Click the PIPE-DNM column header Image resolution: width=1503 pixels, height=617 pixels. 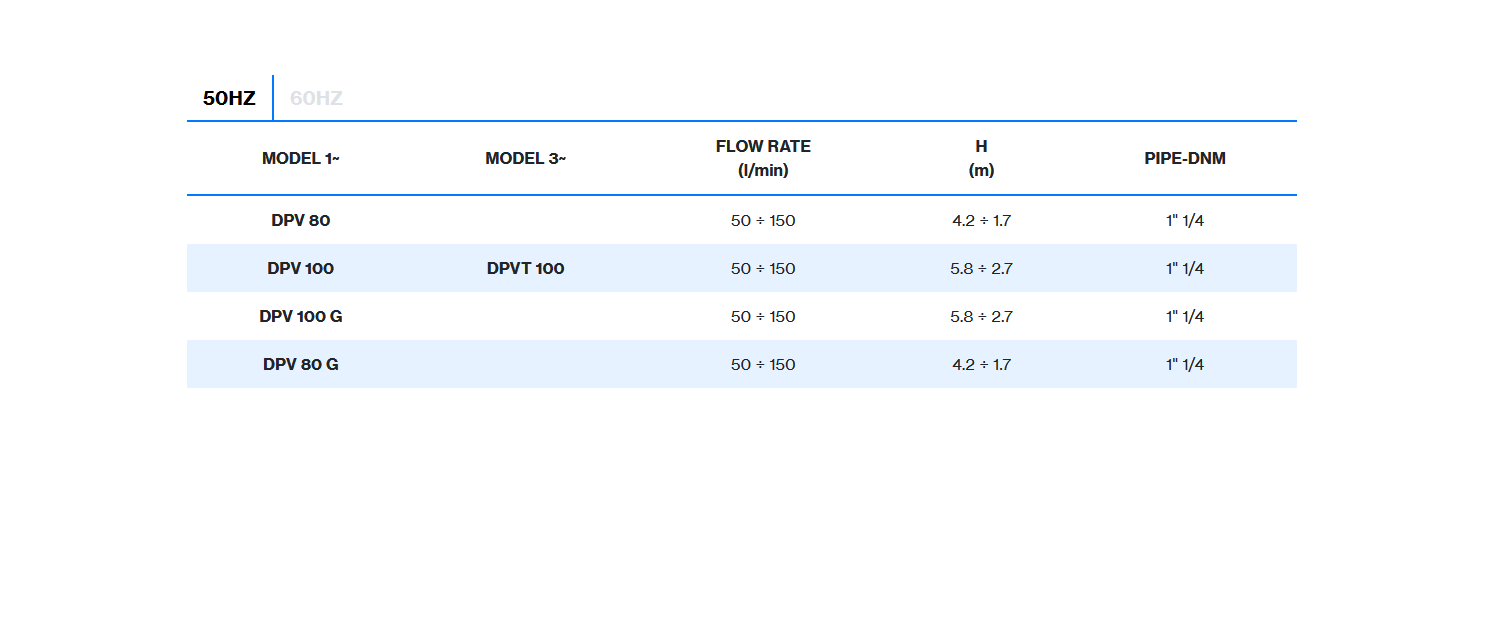(x=1185, y=158)
